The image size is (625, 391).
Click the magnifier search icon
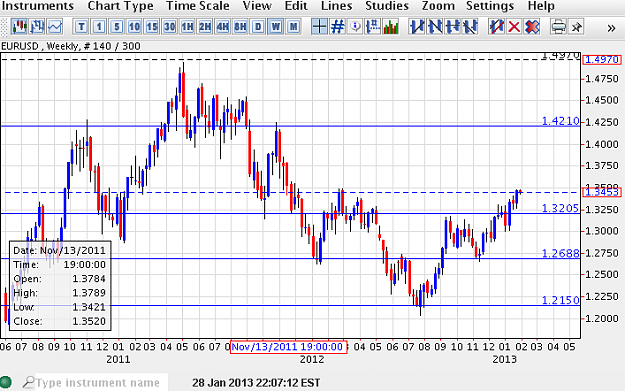28,382
